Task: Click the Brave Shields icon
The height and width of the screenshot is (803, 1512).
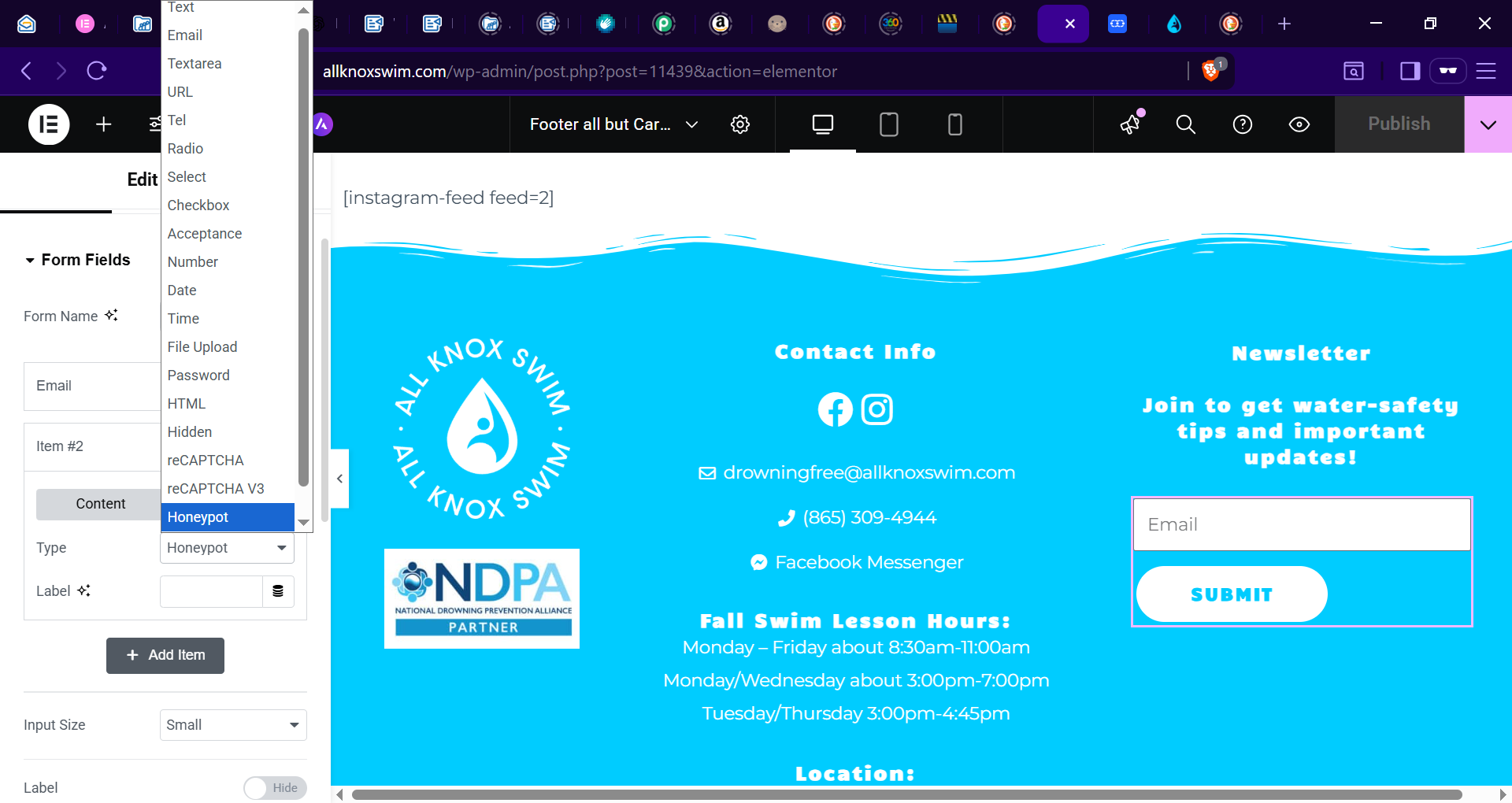Action: 1212,70
